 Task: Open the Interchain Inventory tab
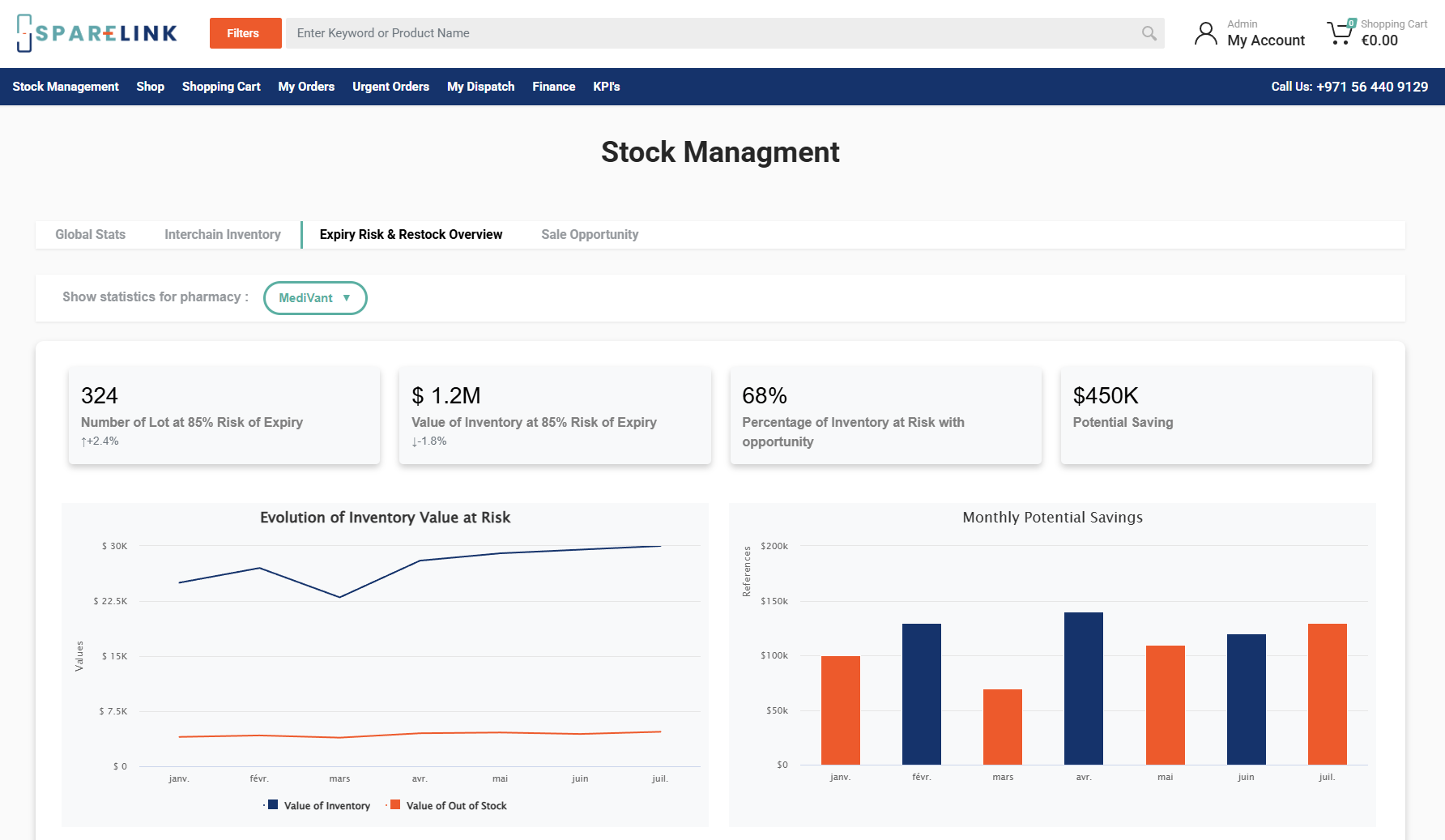pos(222,235)
